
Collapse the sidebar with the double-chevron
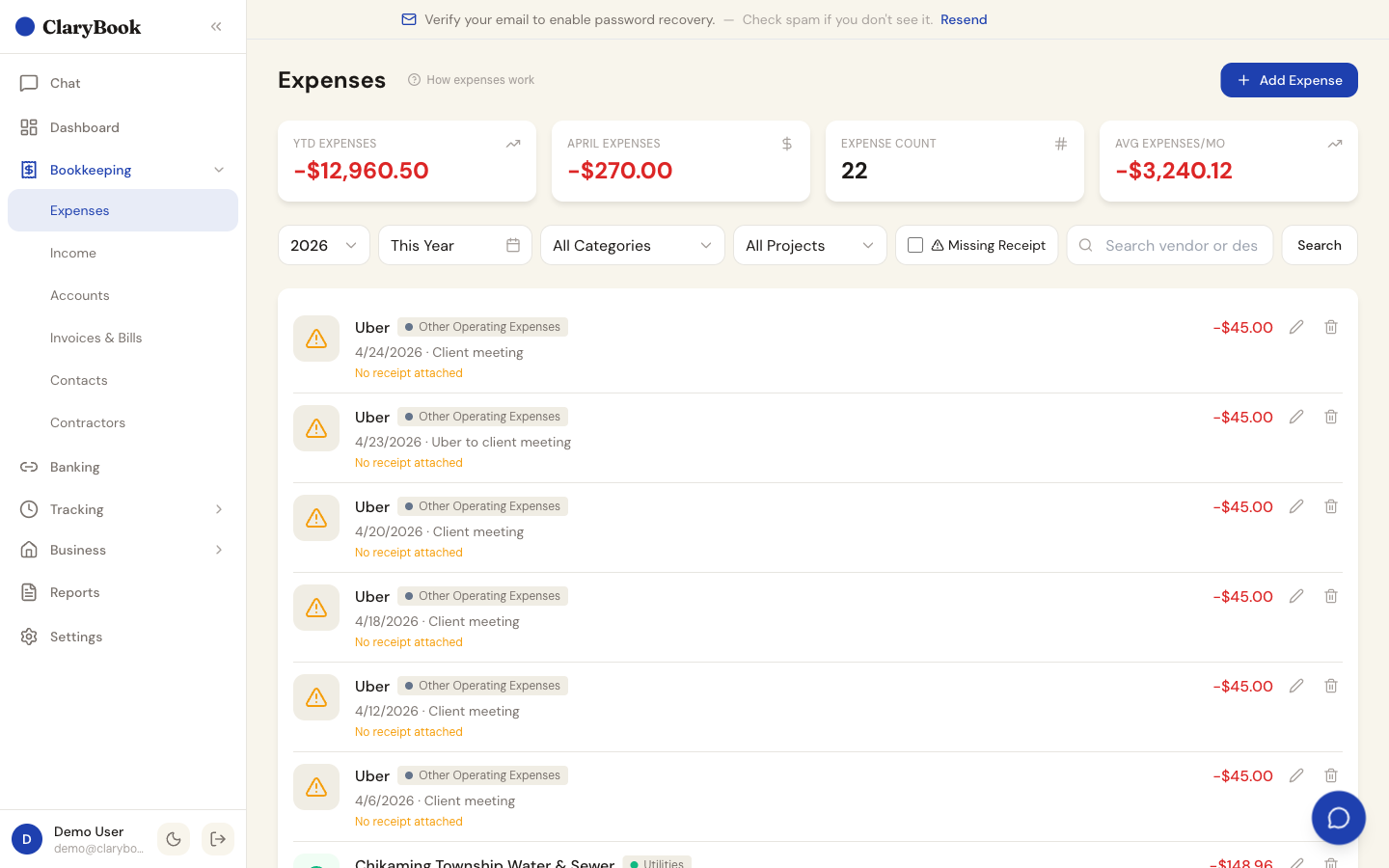coord(215,26)
